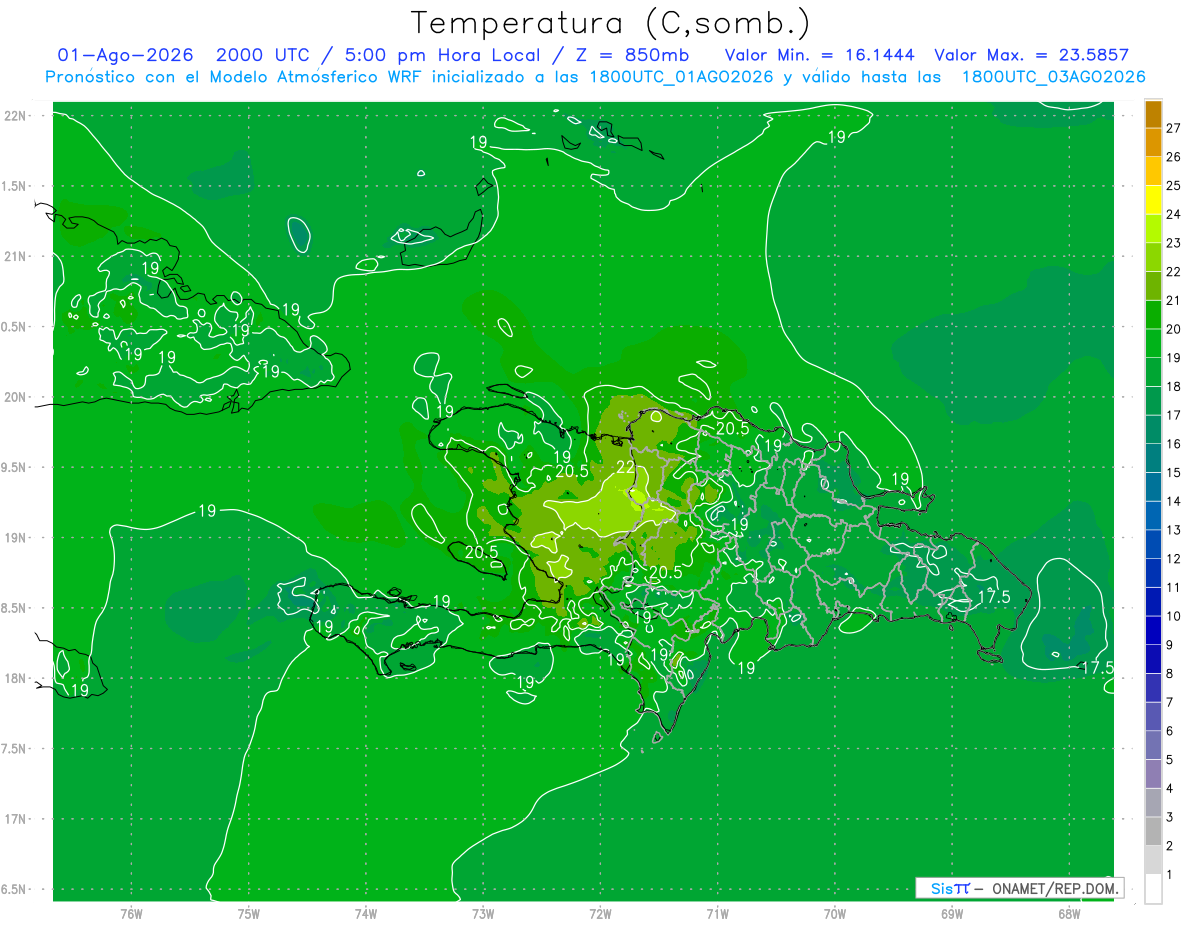Viewport: 1200px width, 927px height.
Task: Click the '17N' latitude axis label
Action: 17,819
